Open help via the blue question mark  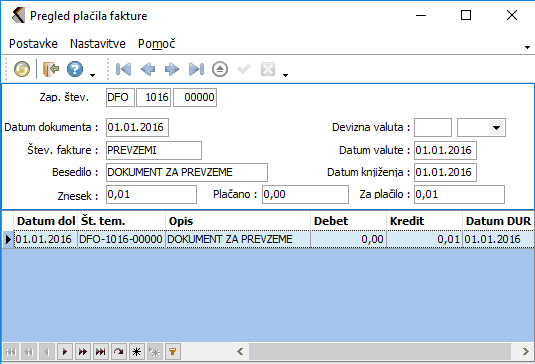click(75, 69)
